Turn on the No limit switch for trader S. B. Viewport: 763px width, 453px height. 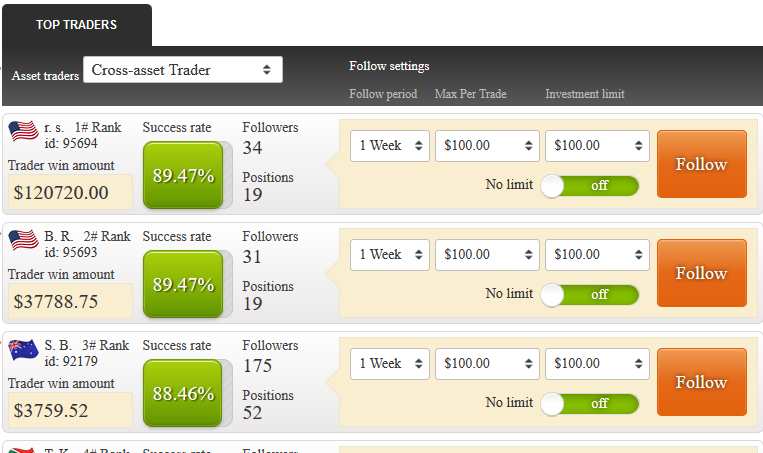point(590,404)
